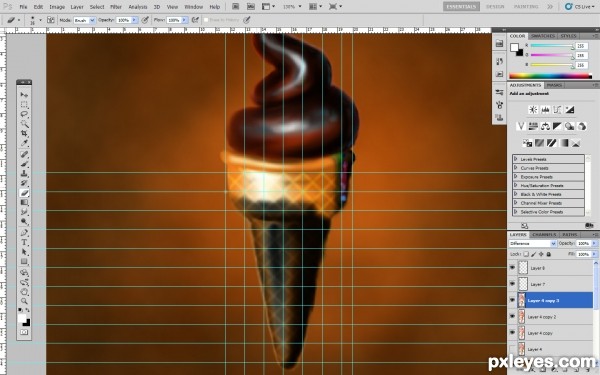Select the Dodge tool
The width and height of the screenshot is (600, 375).
(24, 222)
